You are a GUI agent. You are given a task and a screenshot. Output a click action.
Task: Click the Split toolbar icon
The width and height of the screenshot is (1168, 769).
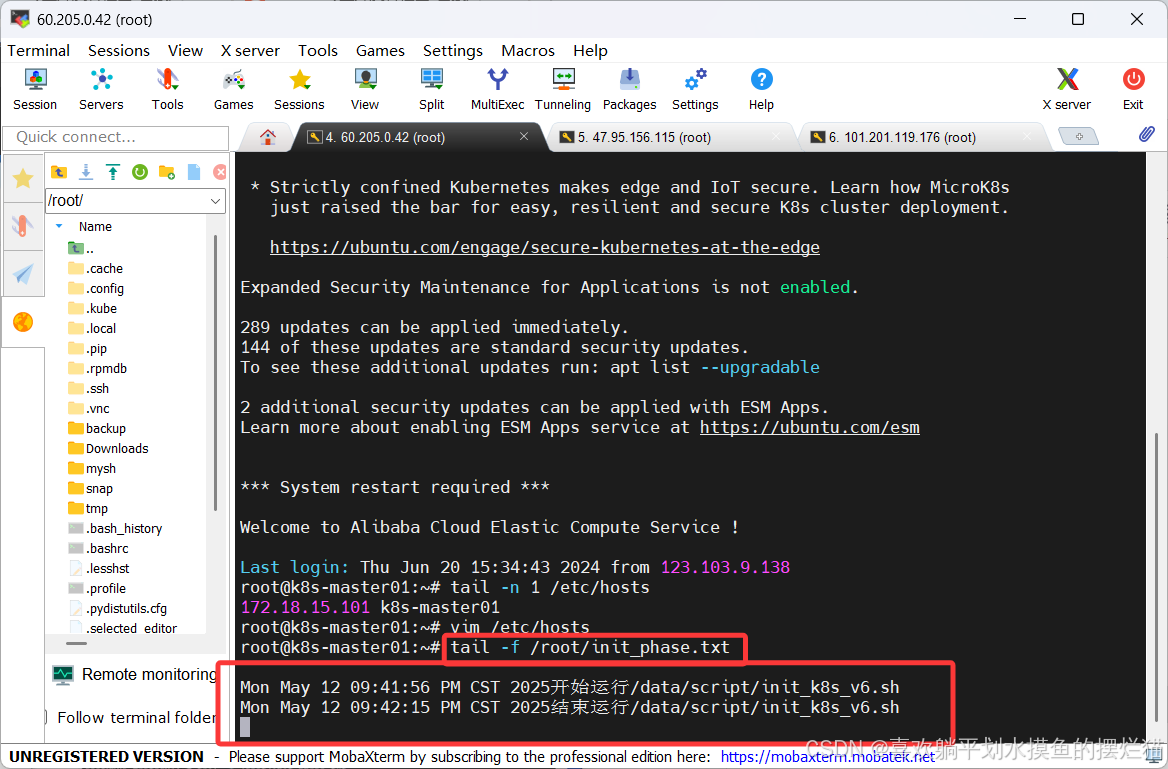pyautogui.click(x=431, y=89)
